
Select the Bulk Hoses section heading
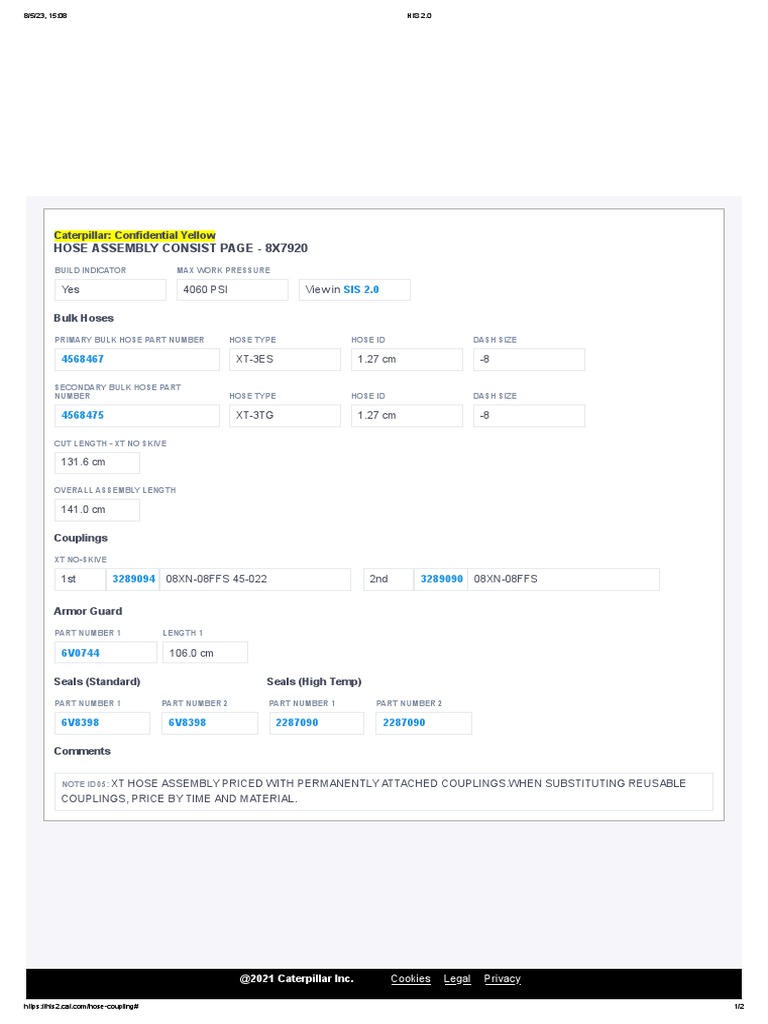tap(84, 318)
